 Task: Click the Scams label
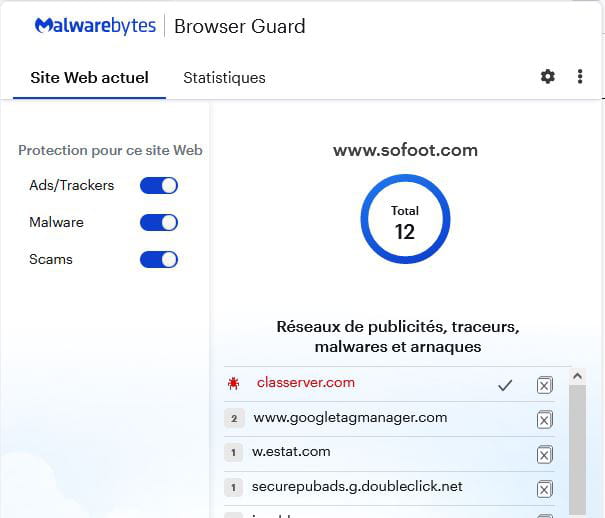[51, 260]
